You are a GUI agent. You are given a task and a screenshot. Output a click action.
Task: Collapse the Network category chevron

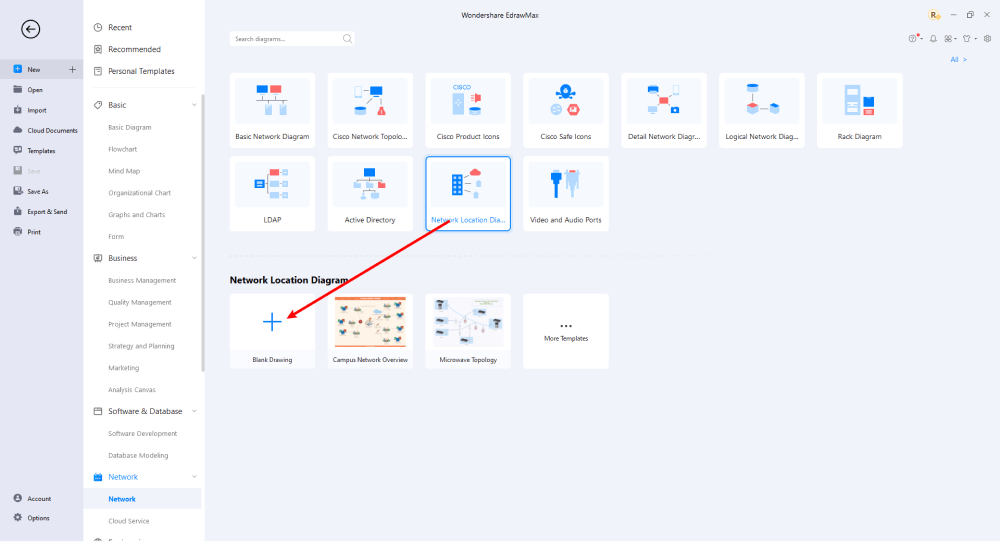tap(194, 477)
